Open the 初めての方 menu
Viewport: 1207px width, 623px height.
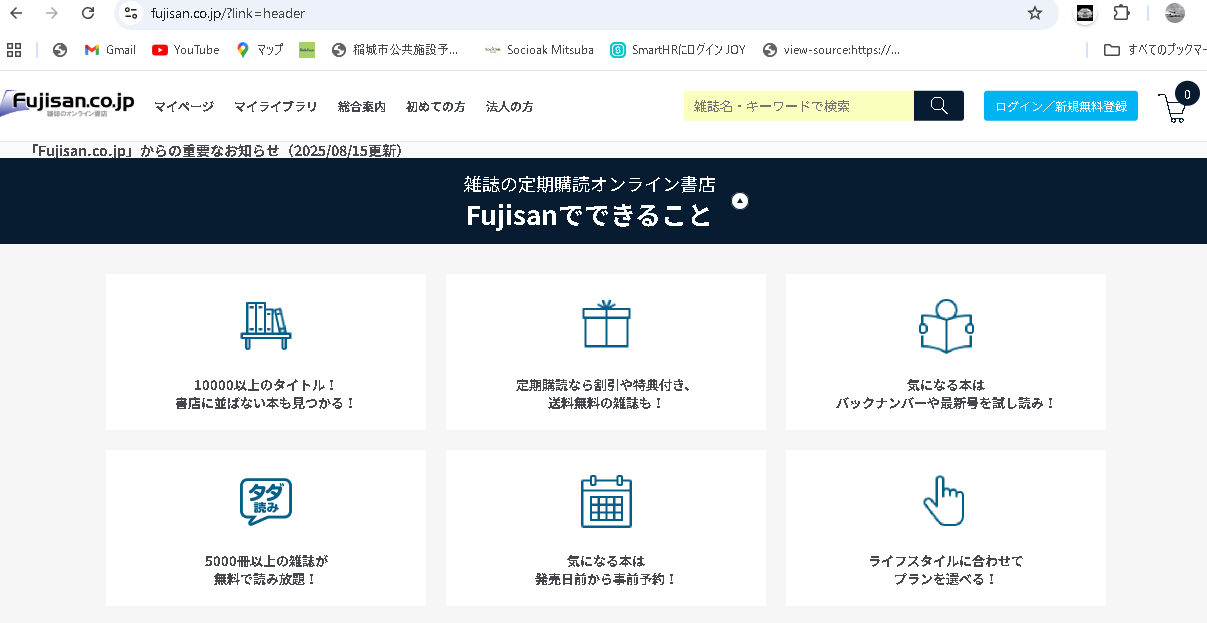tap(436, 107)
